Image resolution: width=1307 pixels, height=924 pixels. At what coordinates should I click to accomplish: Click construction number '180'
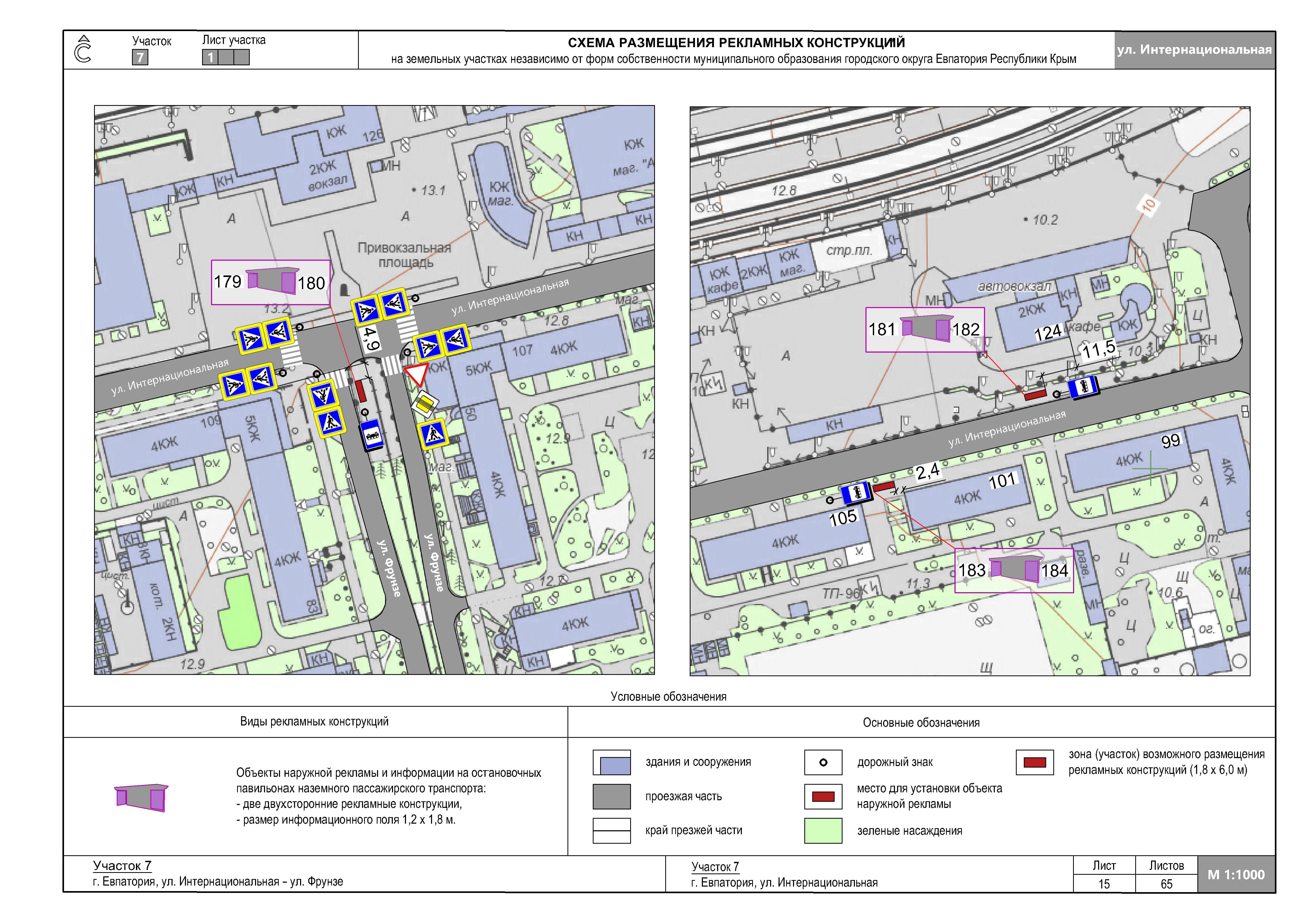311,283
